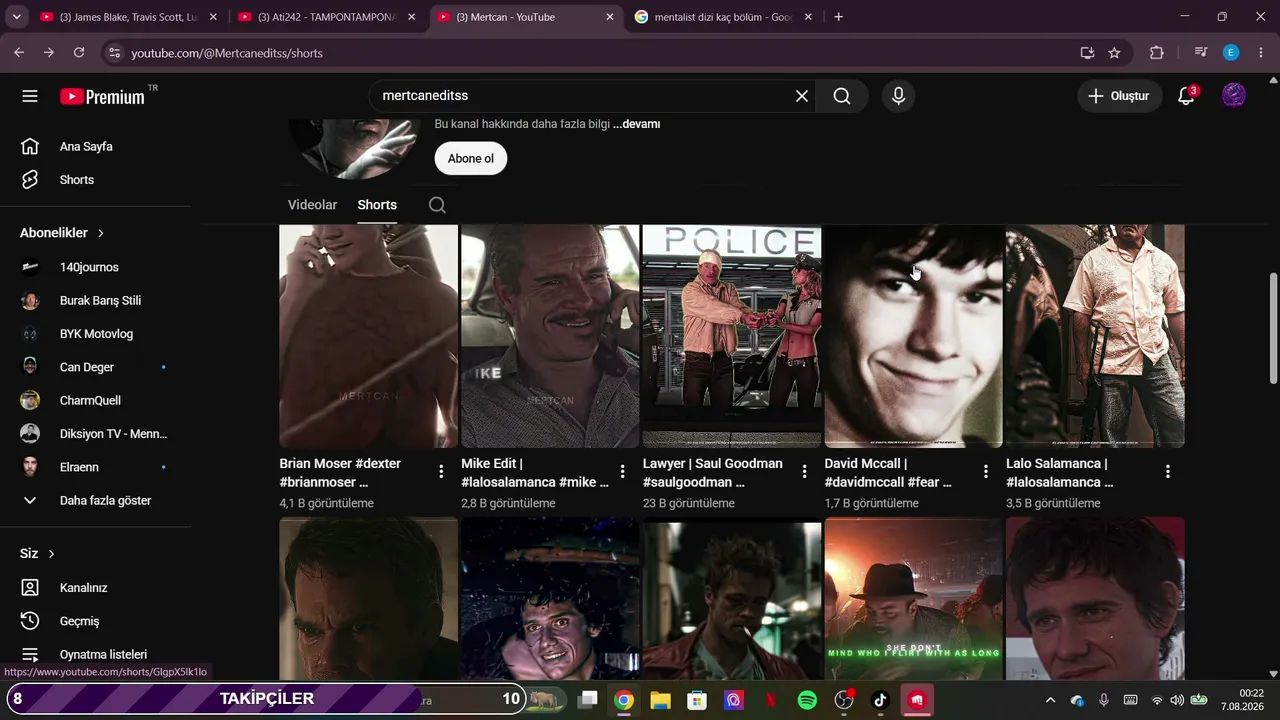1280x720 pixels.
Task: Open options for Lawyer Saul Goodman short
Action: (x=804, y=471)
